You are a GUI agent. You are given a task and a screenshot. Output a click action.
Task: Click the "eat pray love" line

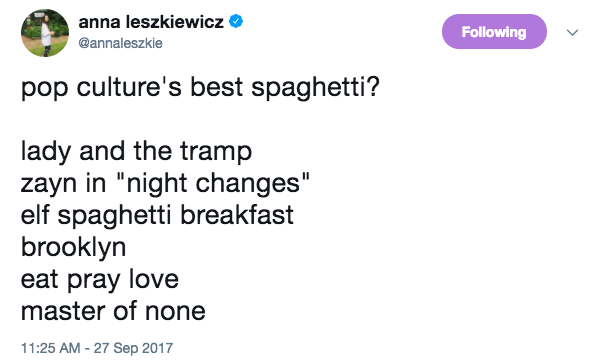point(100,280)
